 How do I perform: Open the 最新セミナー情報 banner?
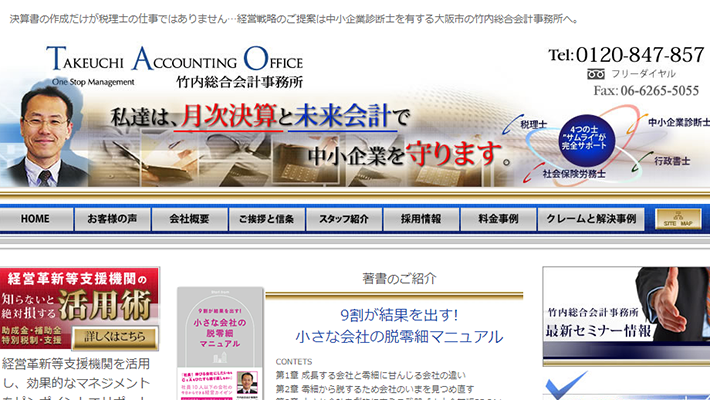click(x=626, y=316)
